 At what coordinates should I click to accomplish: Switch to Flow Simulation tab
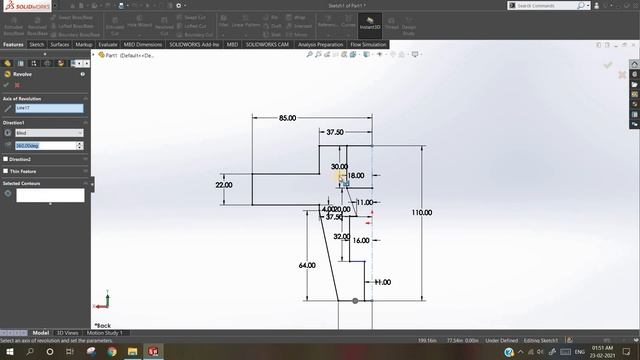(368, 44)
